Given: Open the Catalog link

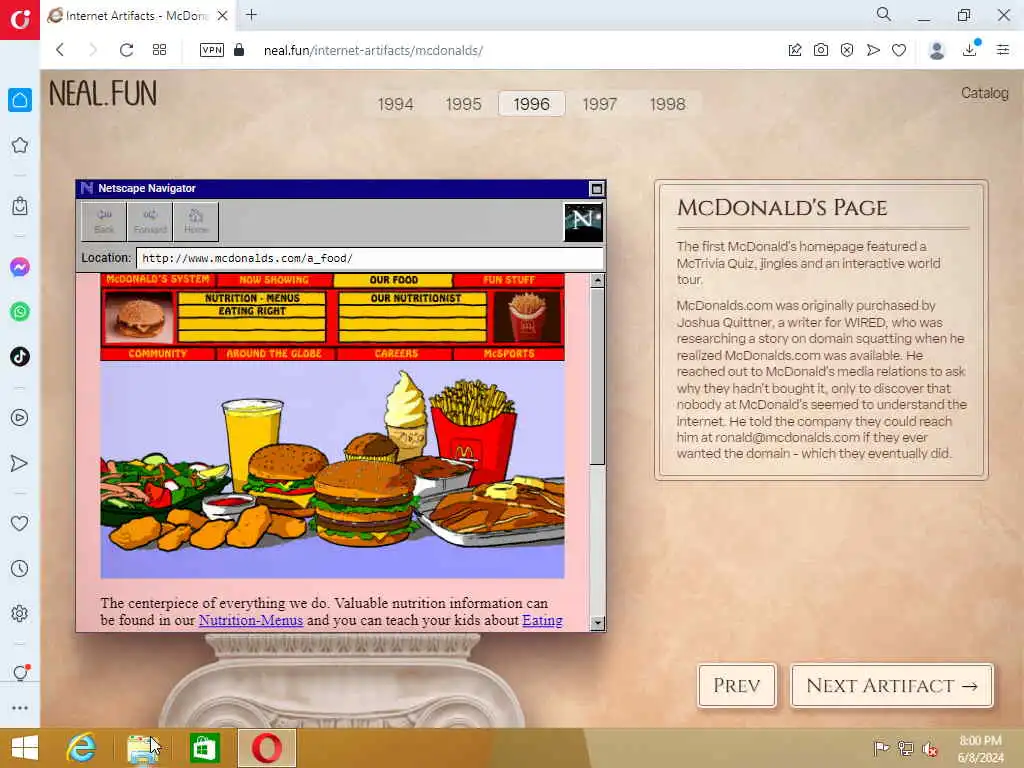Looking at the screenshot, I should click(x=984, y=93).
